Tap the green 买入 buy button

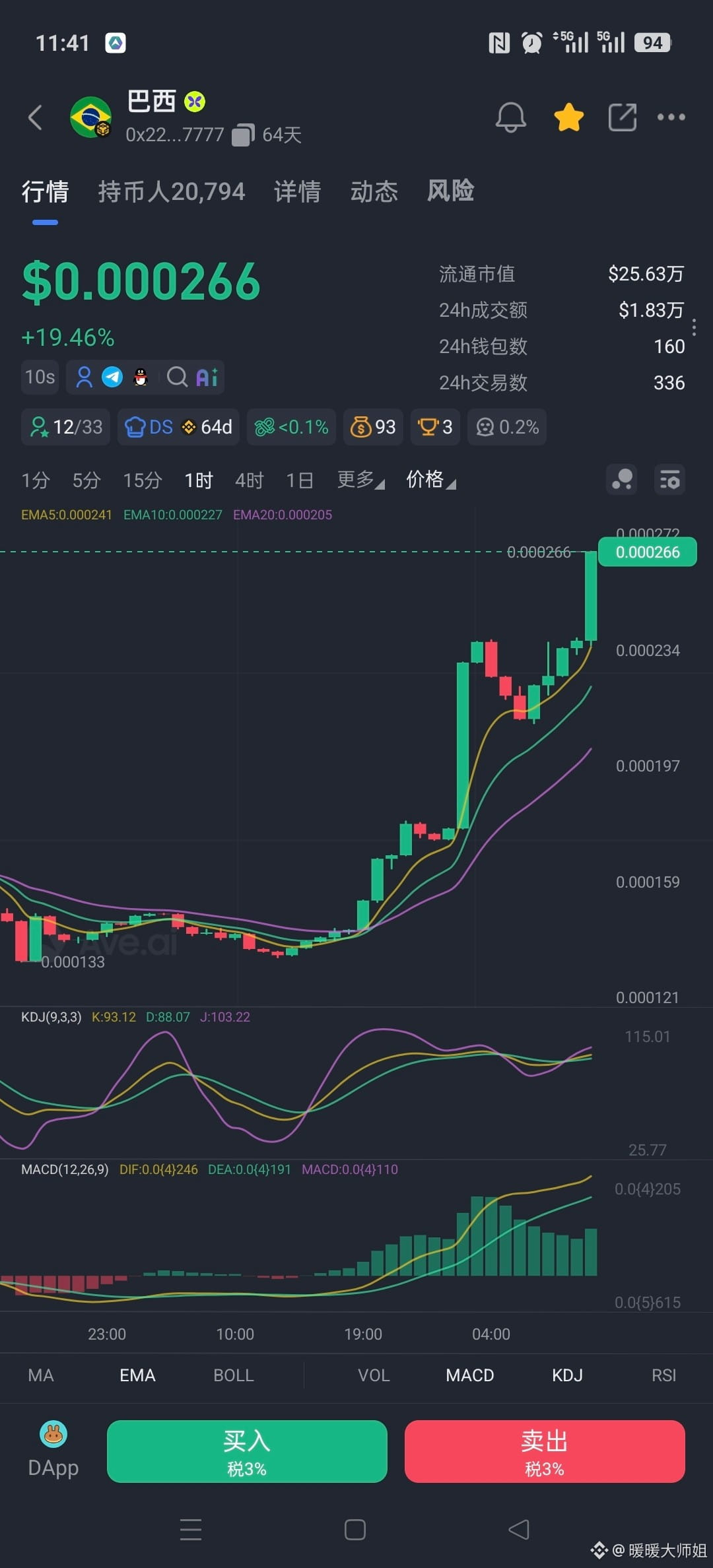click(x=247, y=1451)
